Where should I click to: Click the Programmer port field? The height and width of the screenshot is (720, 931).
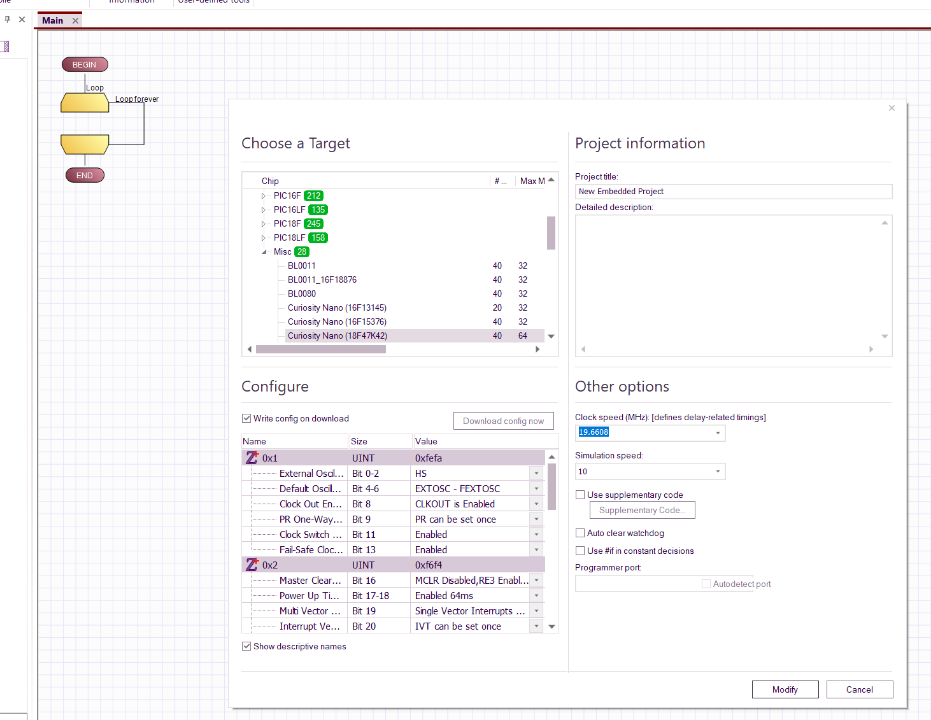click(x=664, y=583)
